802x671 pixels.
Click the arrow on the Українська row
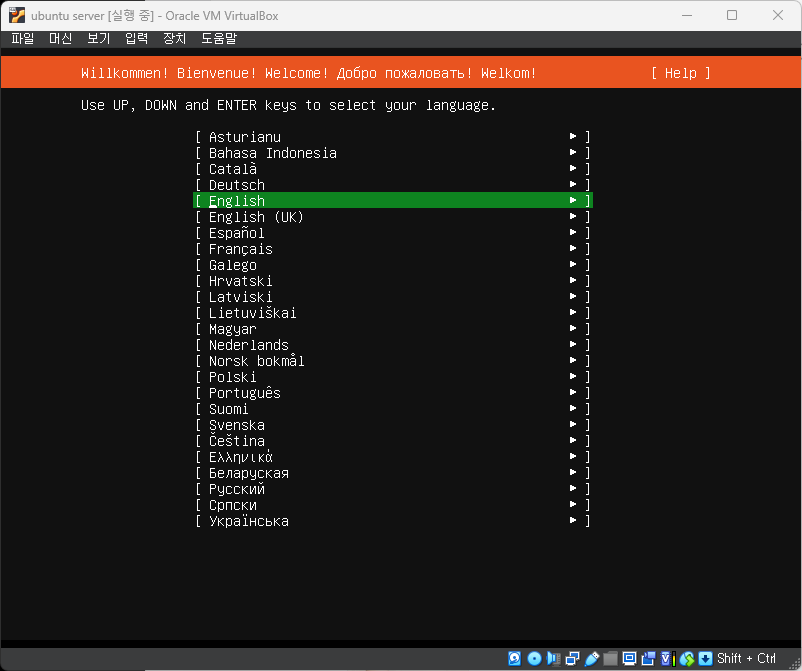pyautogui.click(x=573, y=520)
